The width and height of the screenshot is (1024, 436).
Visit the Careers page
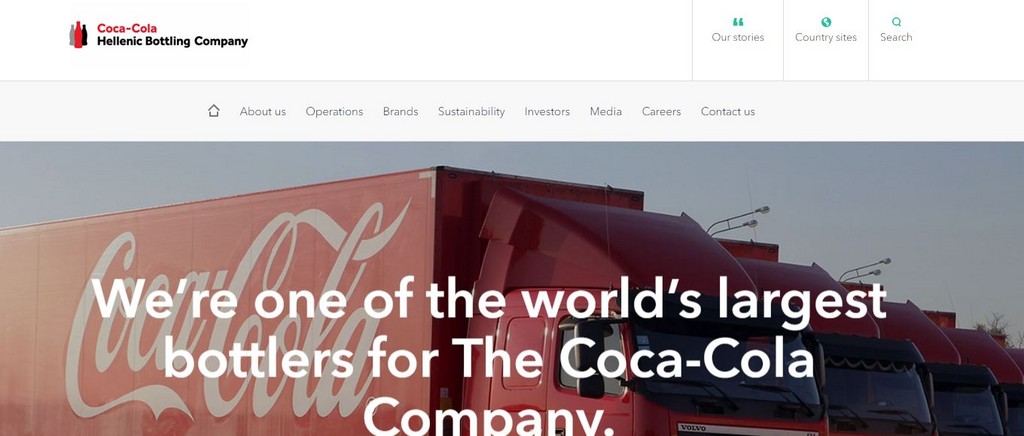662,112
